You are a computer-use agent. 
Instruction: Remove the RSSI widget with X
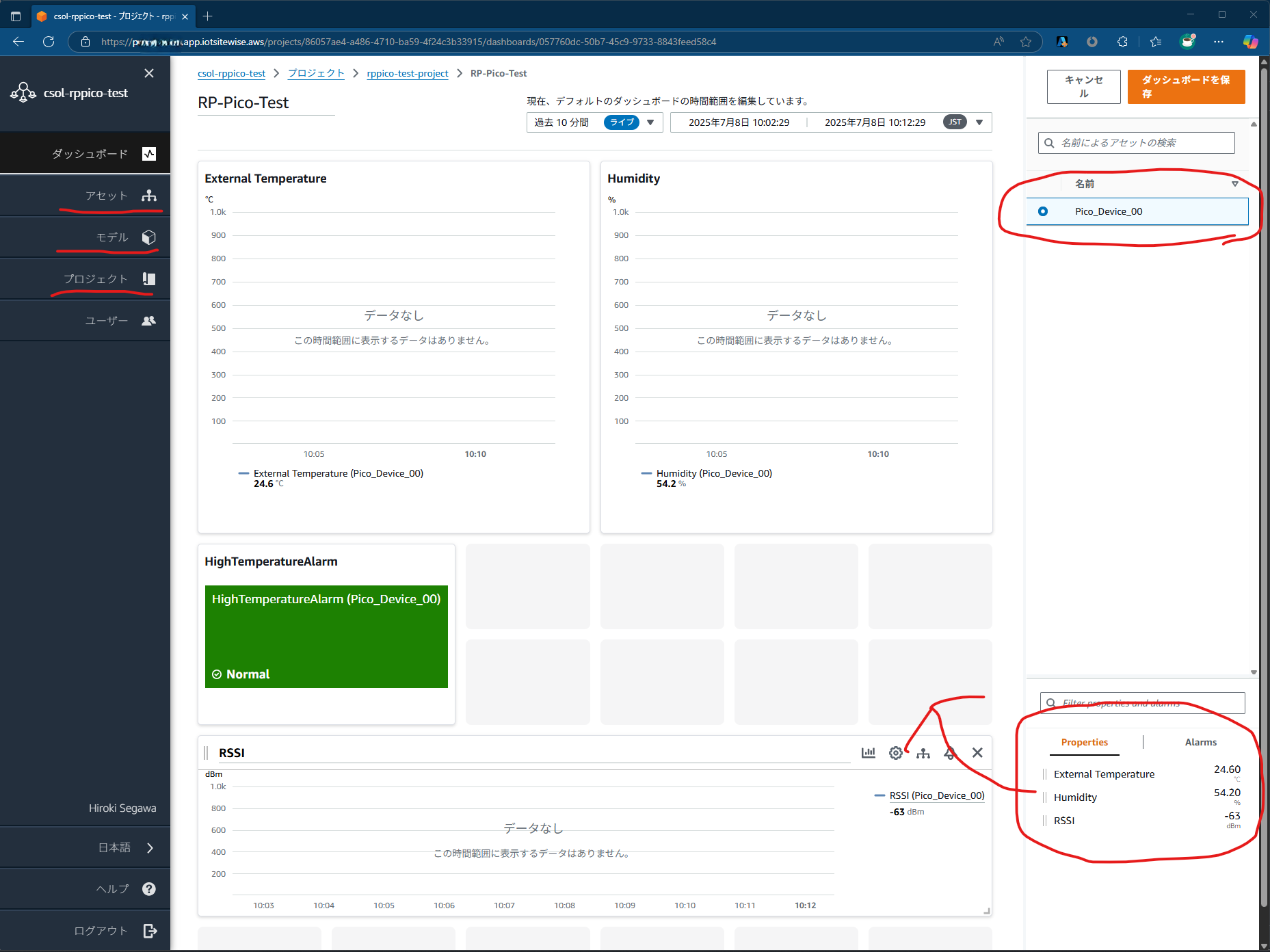point(977,753)
